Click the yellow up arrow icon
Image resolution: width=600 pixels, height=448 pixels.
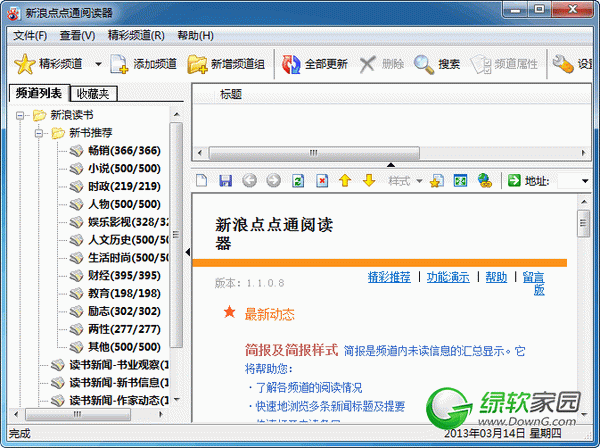pyautogui.click(x=345, y=180)
